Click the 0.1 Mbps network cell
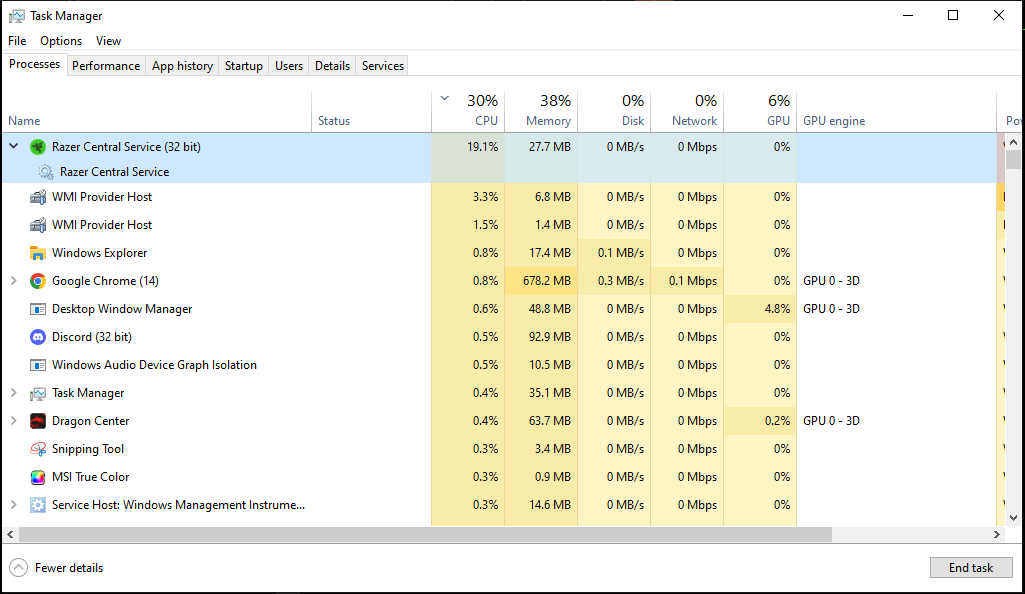The image size is (1025, 594). click(x=687, y=281)
